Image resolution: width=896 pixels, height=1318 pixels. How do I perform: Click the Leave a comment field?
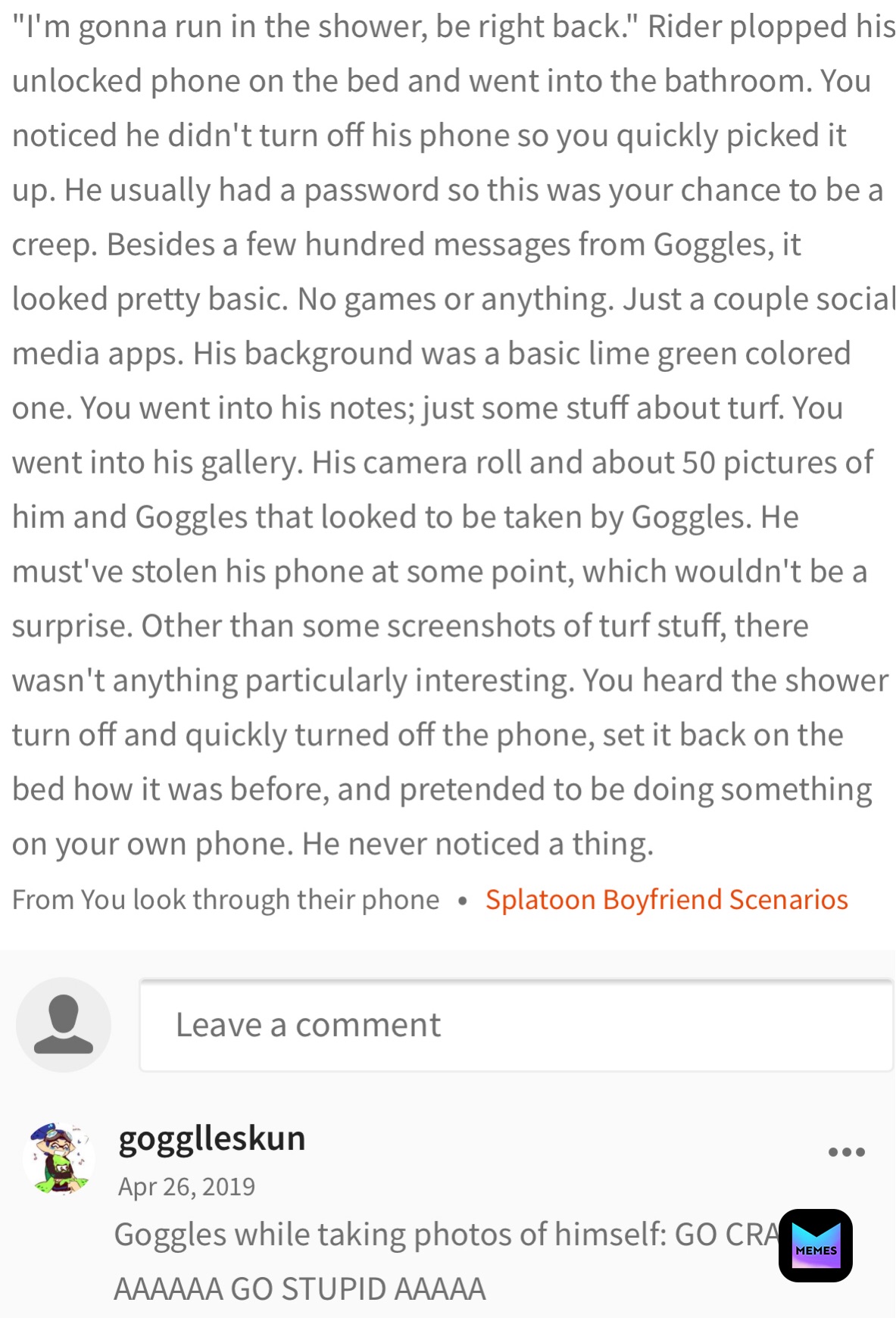click(x=517, y=1025)
